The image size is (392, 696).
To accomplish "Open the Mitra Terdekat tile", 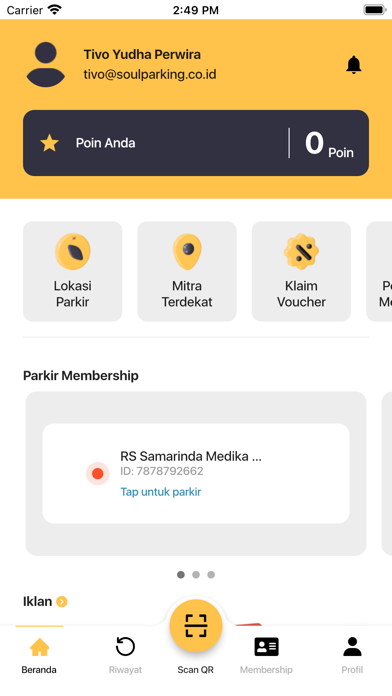I will 187,271.
